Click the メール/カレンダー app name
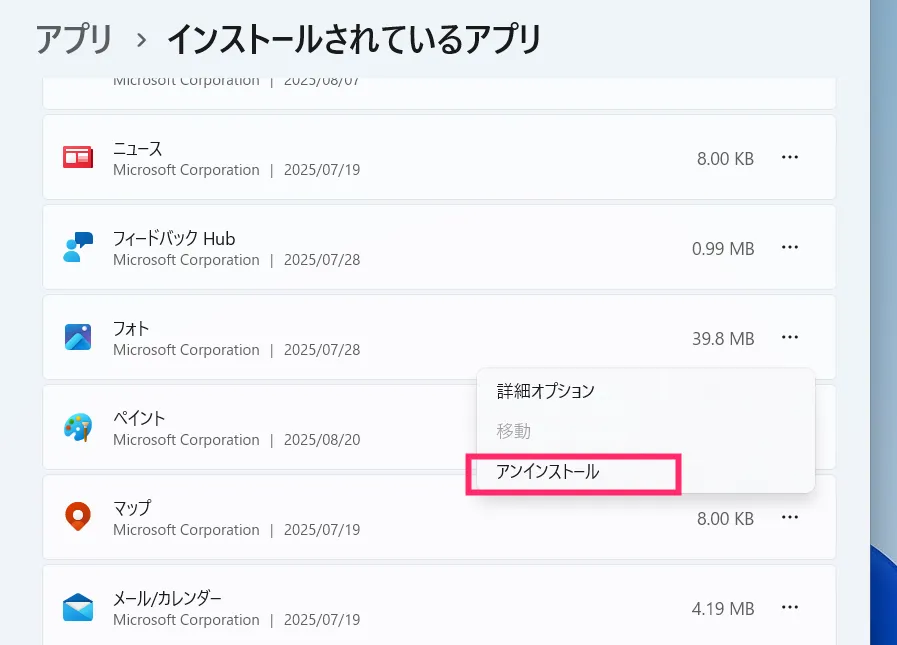The width and height of the screenshot is (897, 645). [167, 599]
